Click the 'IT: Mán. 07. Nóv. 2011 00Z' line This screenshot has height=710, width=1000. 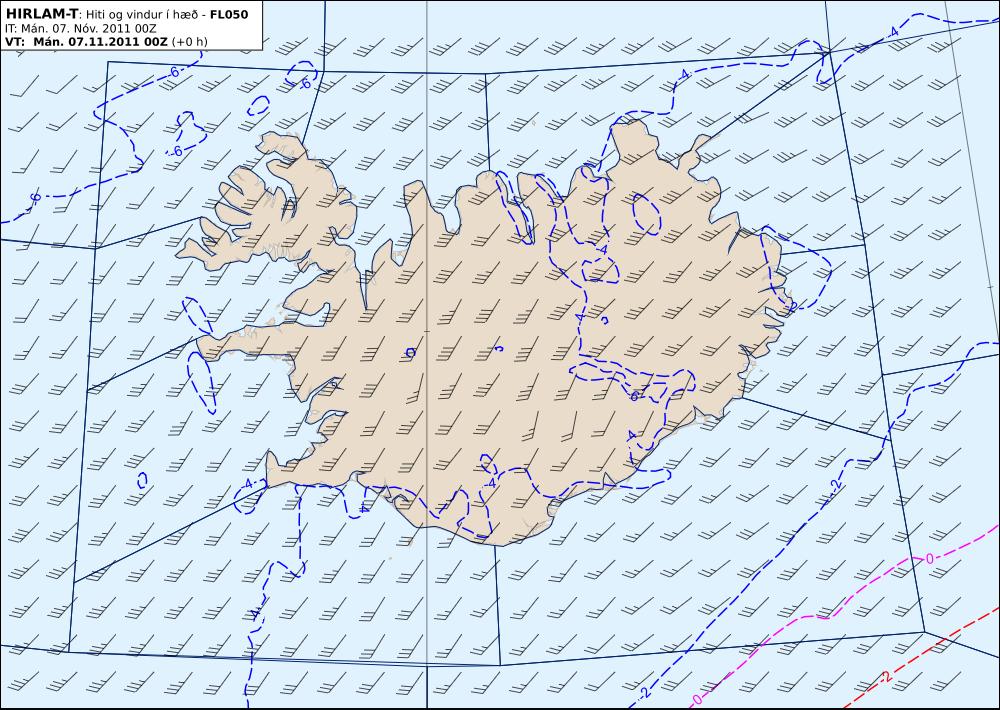coord(80,28)
